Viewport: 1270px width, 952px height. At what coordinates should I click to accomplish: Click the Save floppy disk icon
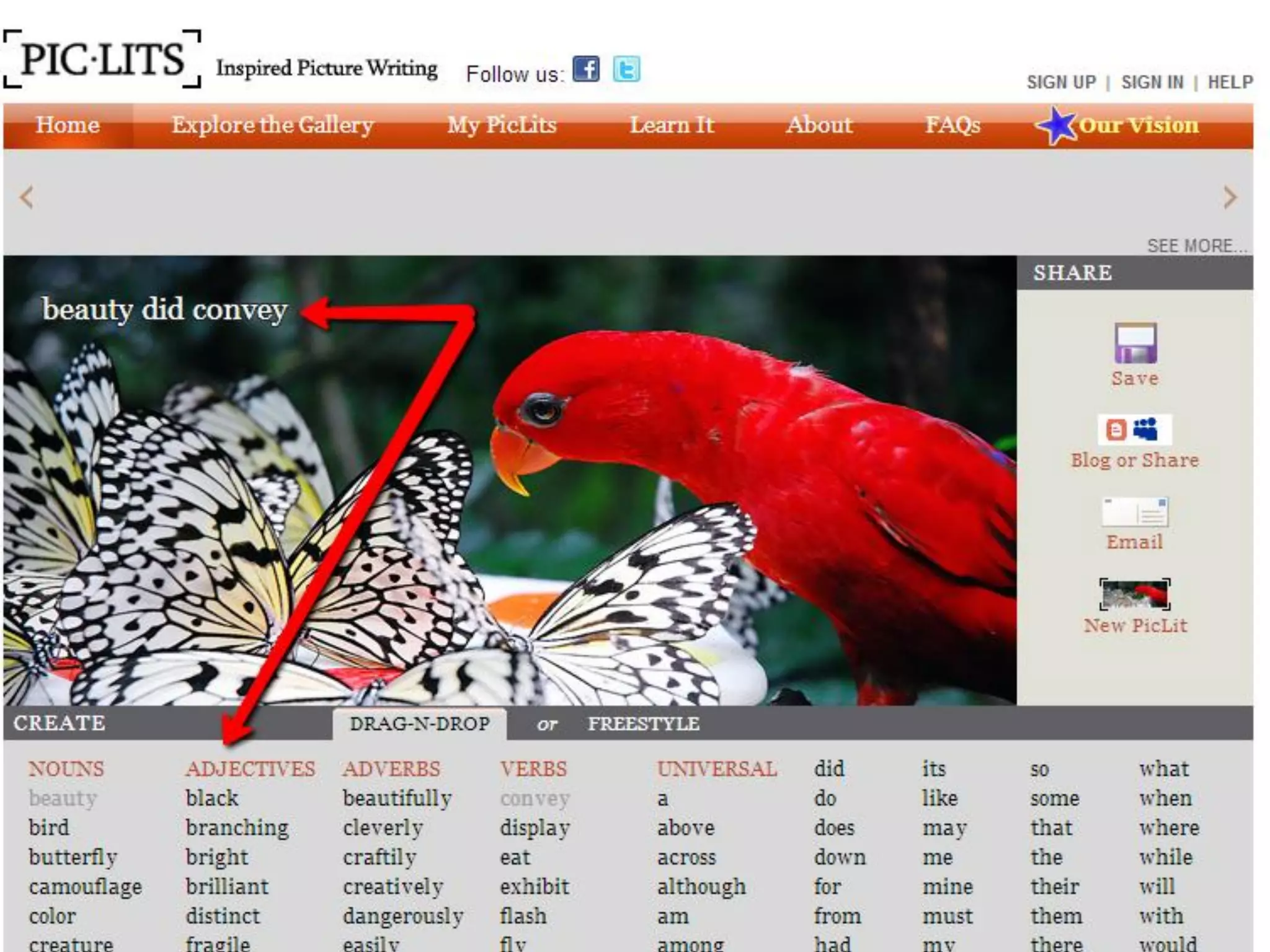pos(1135,343)
